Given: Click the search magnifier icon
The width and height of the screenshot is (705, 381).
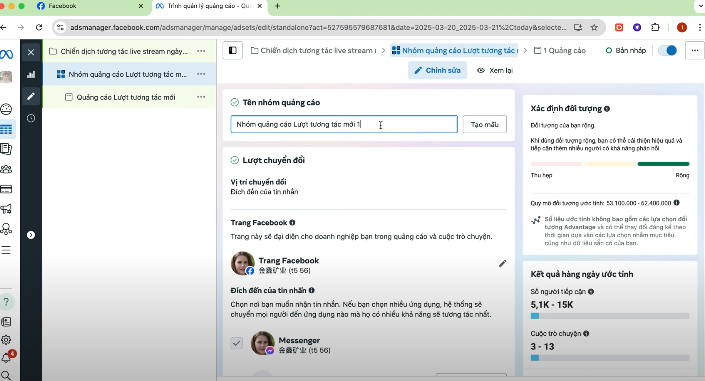Looking at the screenshot, I should click(x=6, y=375).
